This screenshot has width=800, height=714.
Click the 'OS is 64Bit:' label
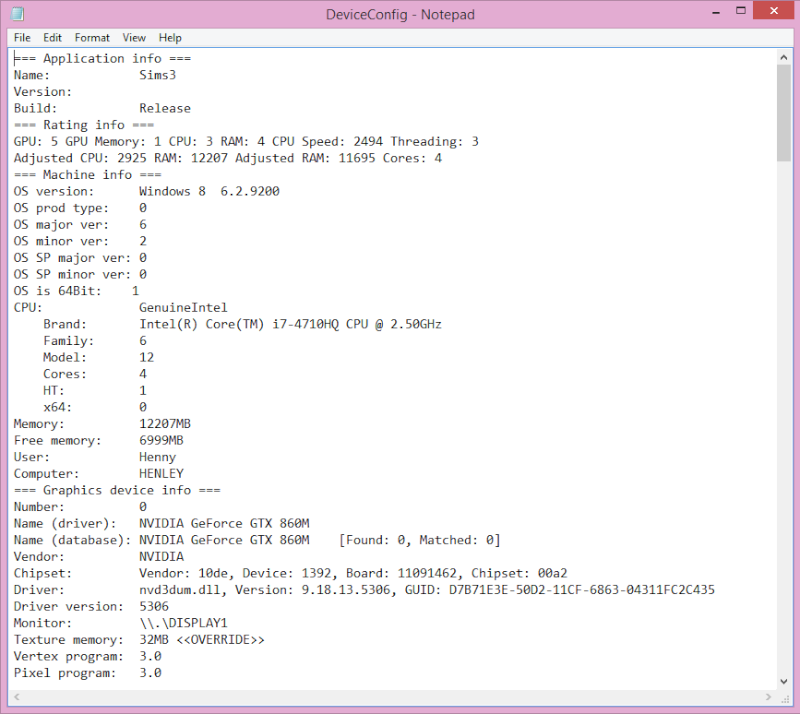[57, 291]
